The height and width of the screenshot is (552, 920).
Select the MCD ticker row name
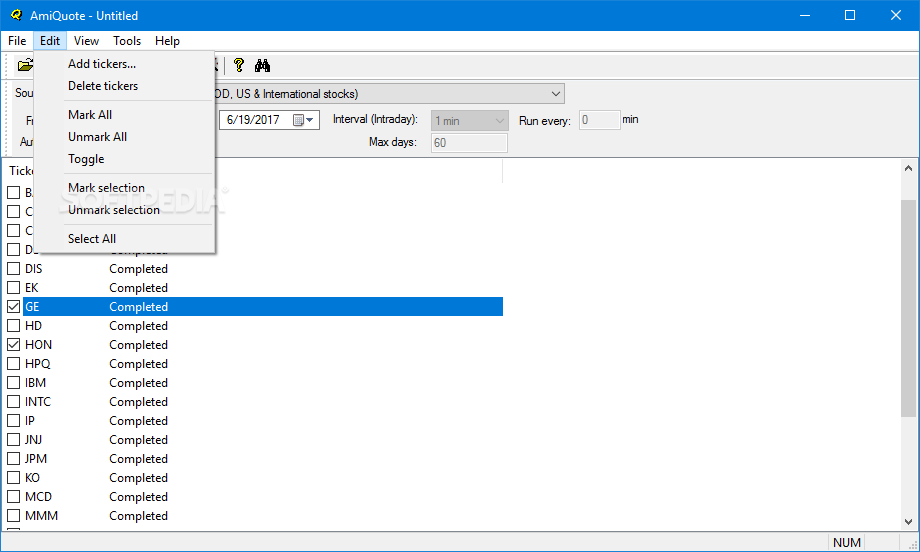tap(38, 497)
